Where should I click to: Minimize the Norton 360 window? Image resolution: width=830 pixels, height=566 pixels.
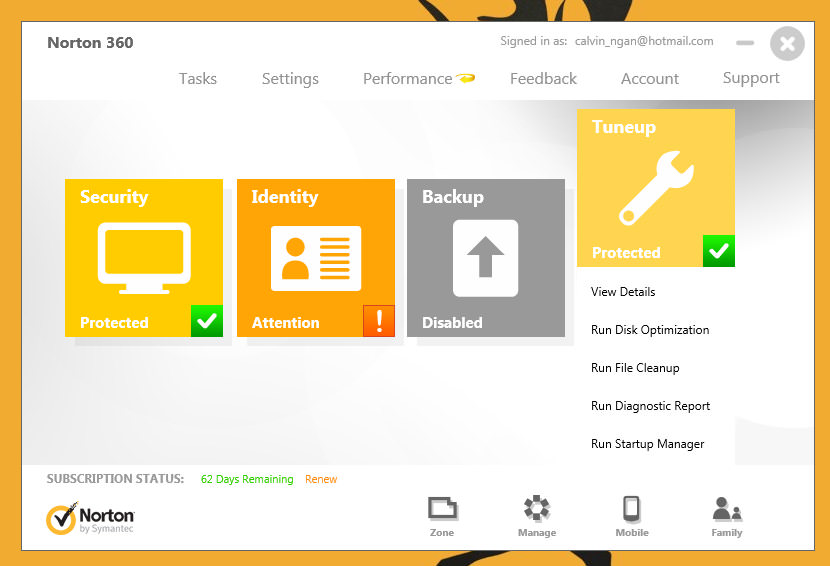745,43
